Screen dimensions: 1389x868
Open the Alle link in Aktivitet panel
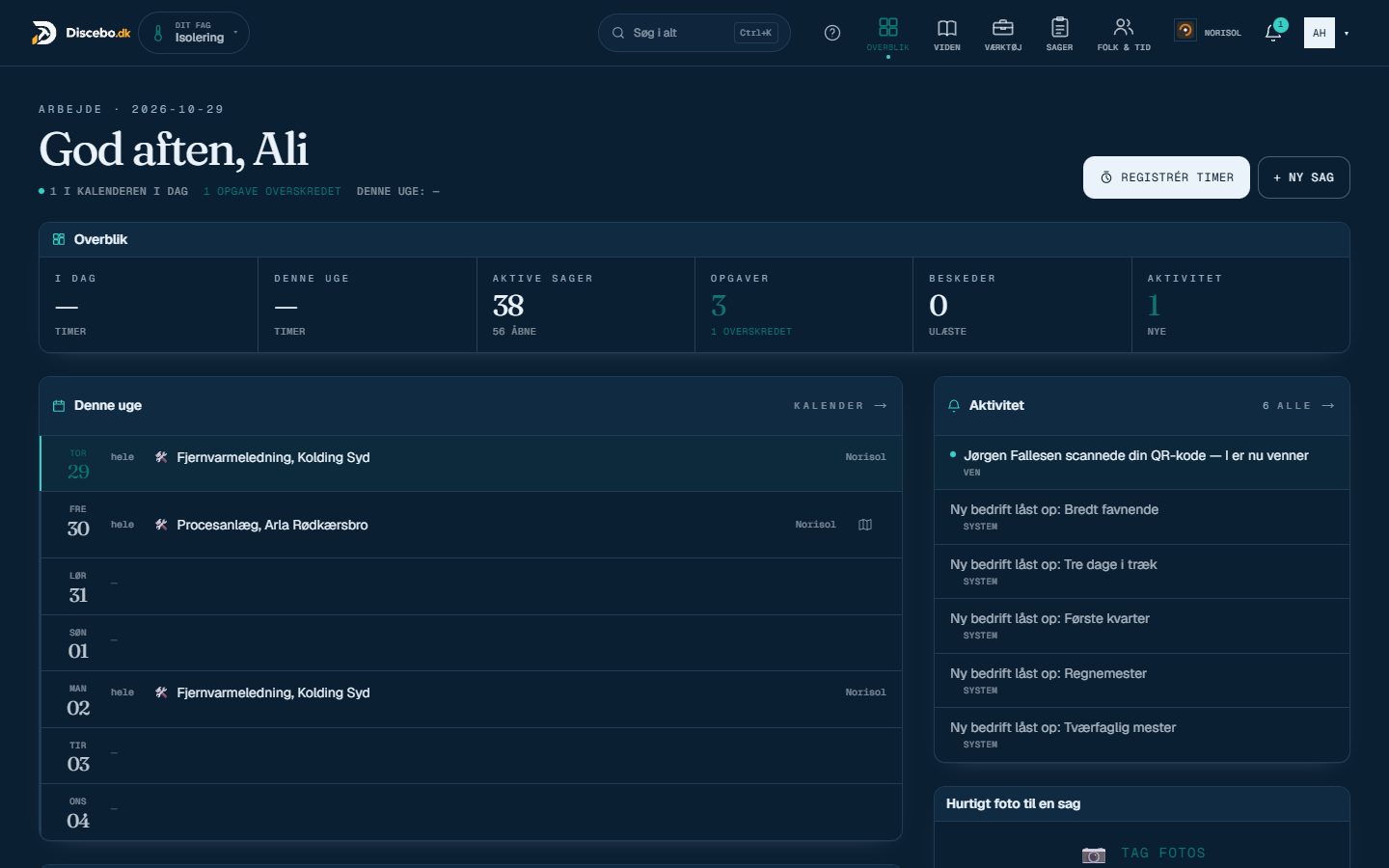click(1298, 406)
